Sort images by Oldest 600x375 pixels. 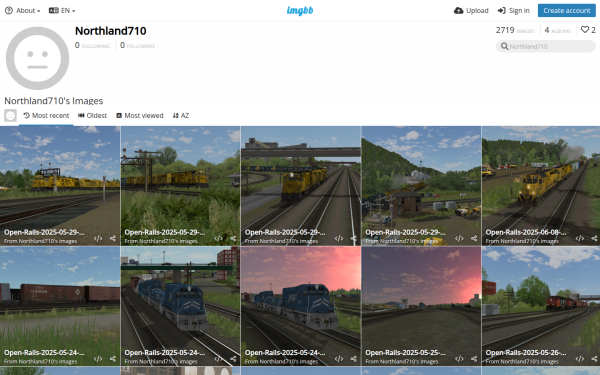coord(92,116)
